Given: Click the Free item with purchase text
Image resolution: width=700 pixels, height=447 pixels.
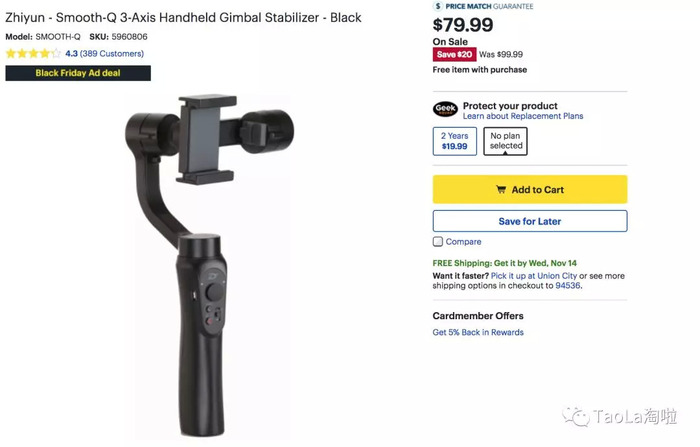Looking at the screenshot, I should [479, 70].
